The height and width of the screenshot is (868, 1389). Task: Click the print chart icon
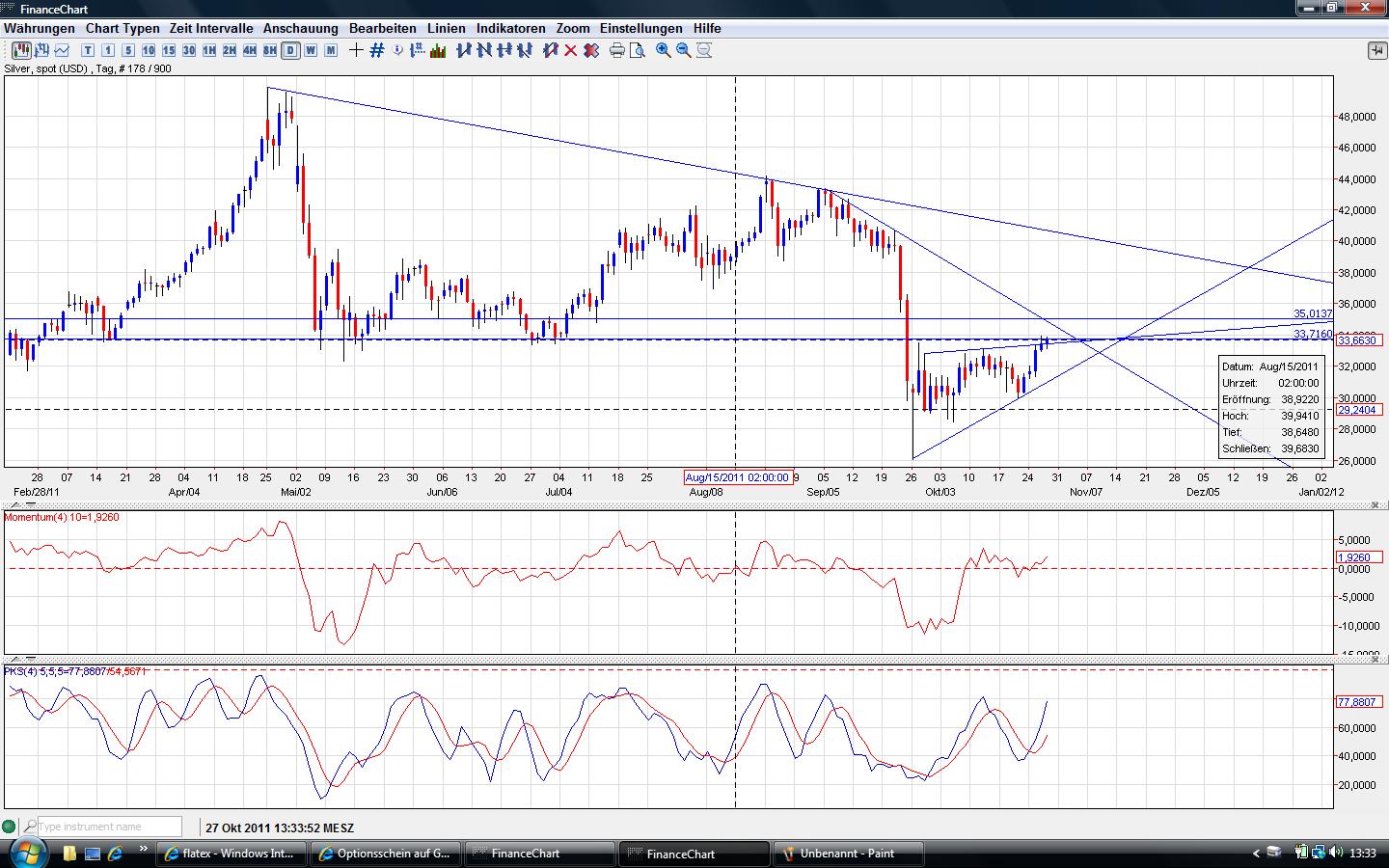pos(617,50)
